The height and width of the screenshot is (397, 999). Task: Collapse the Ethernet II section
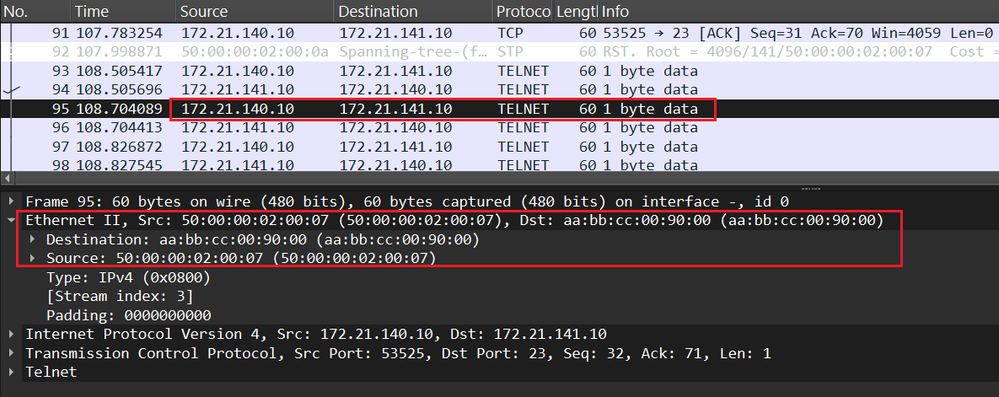click(11, 221)
